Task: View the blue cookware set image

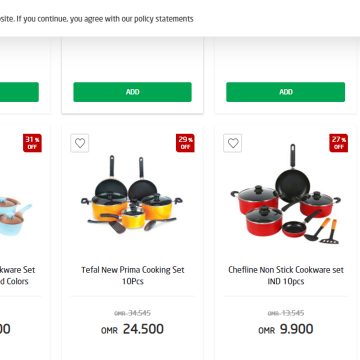Action: click(x=15, y=216)
